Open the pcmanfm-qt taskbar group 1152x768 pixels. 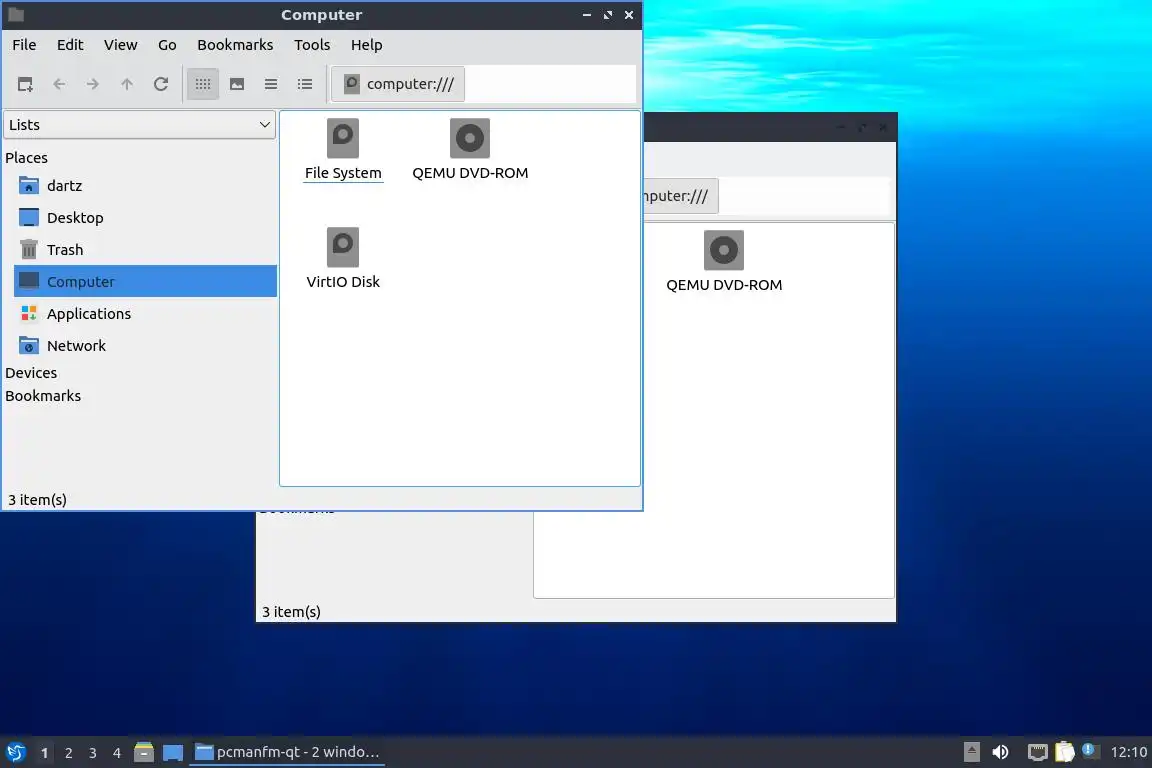click(x=287, y=753)
